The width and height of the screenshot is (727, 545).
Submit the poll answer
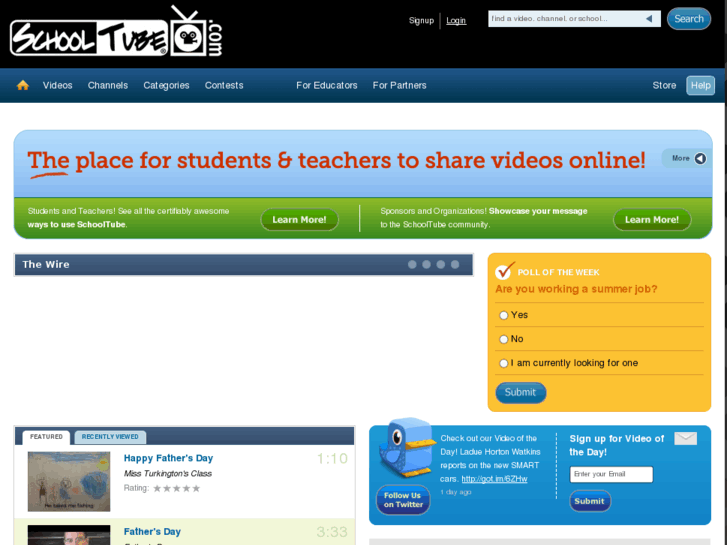520,392
